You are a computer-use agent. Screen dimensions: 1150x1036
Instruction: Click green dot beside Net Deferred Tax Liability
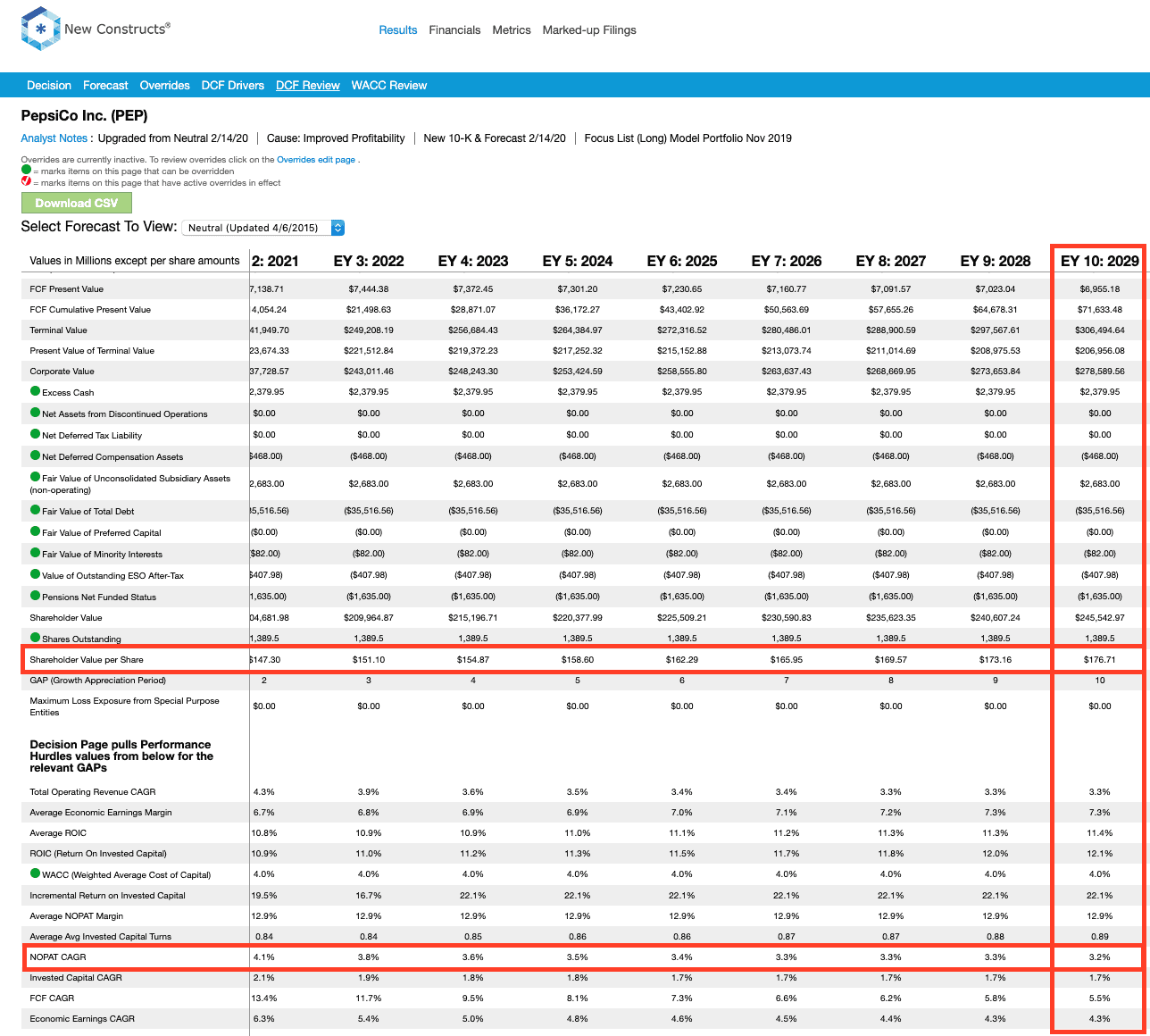(x=36, y=434)
